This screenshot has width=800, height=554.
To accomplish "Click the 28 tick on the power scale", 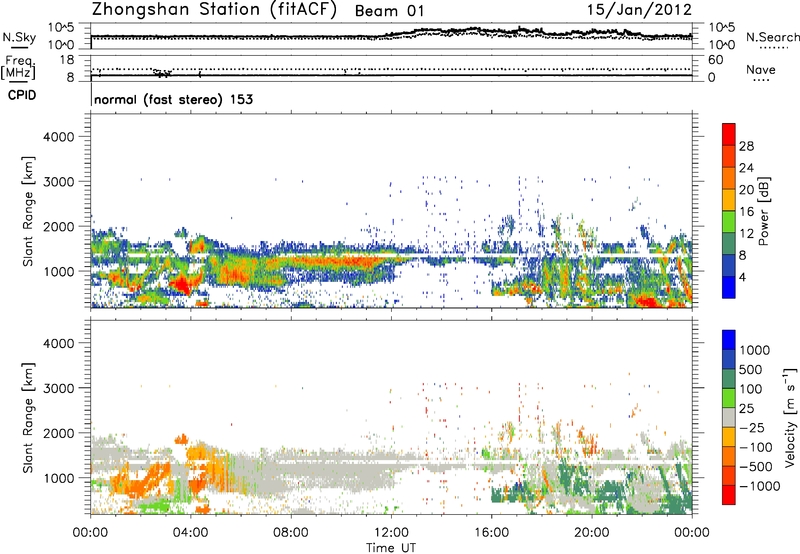I will (746, 146).
